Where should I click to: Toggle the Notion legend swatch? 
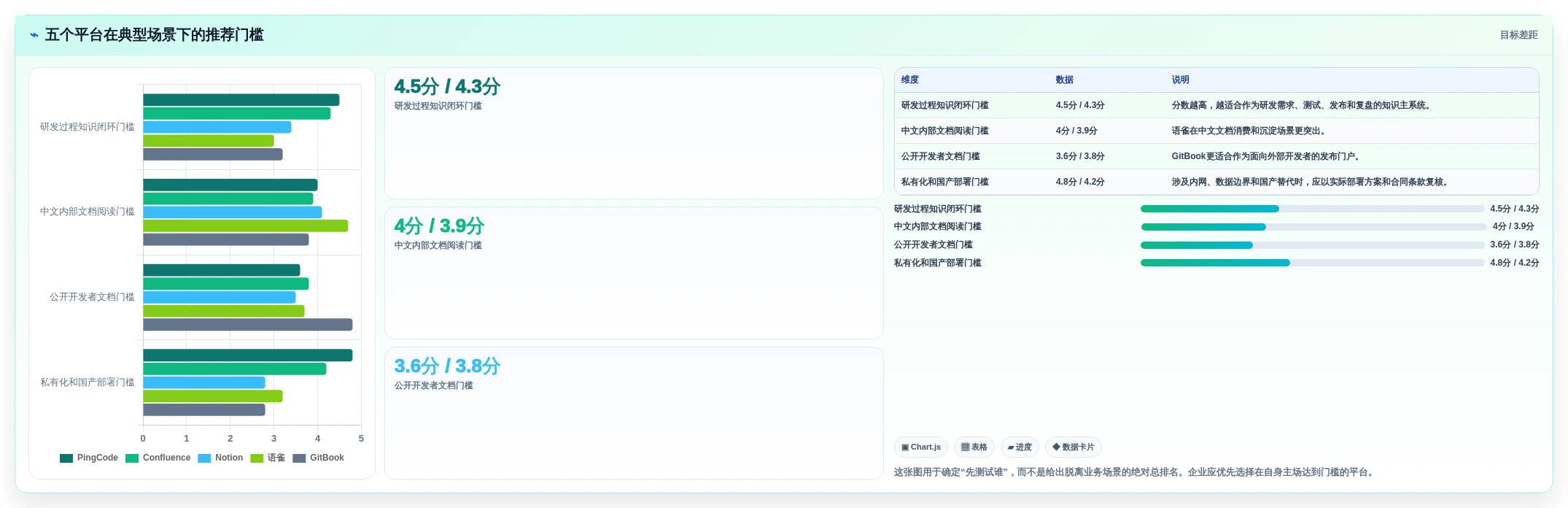(x=204, y=458)
